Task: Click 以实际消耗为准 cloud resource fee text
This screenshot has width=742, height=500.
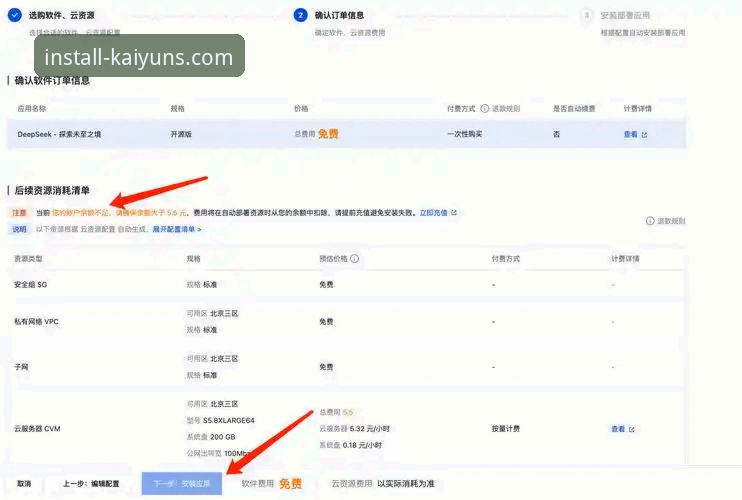Action: (x=406, y=484)
